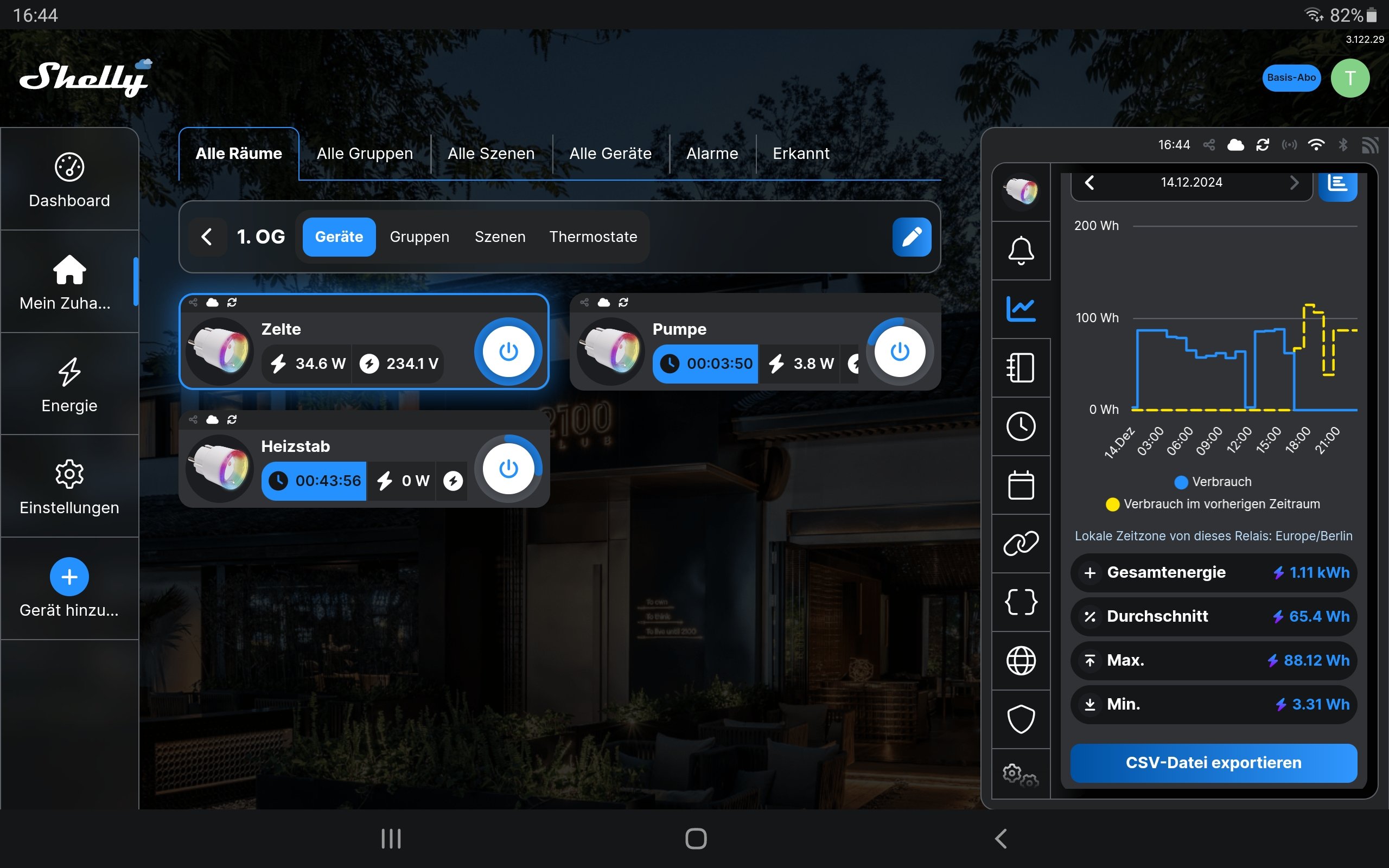Switch chart to bar view icon

click(x=1337, y=185)
